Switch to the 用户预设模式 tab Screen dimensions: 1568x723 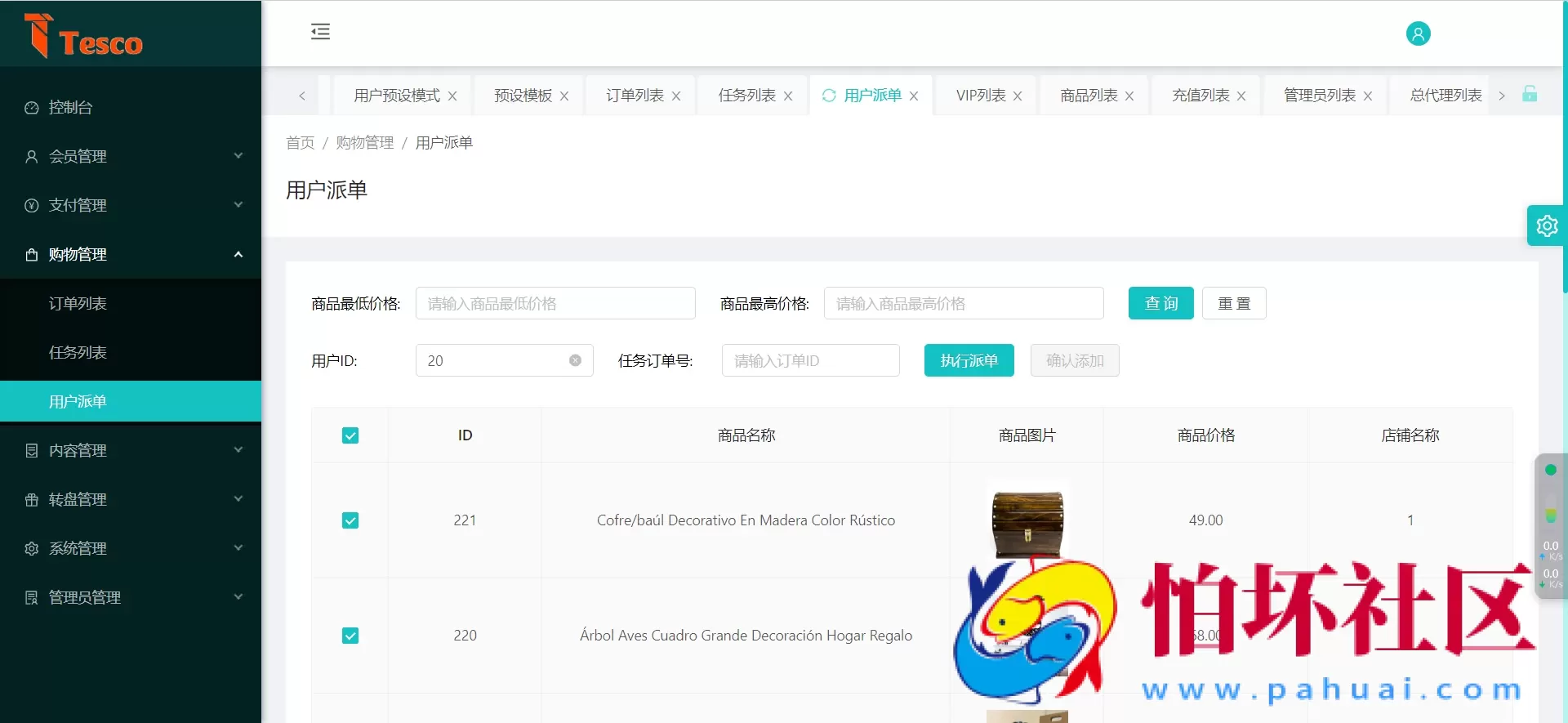[x=397, y=96]
